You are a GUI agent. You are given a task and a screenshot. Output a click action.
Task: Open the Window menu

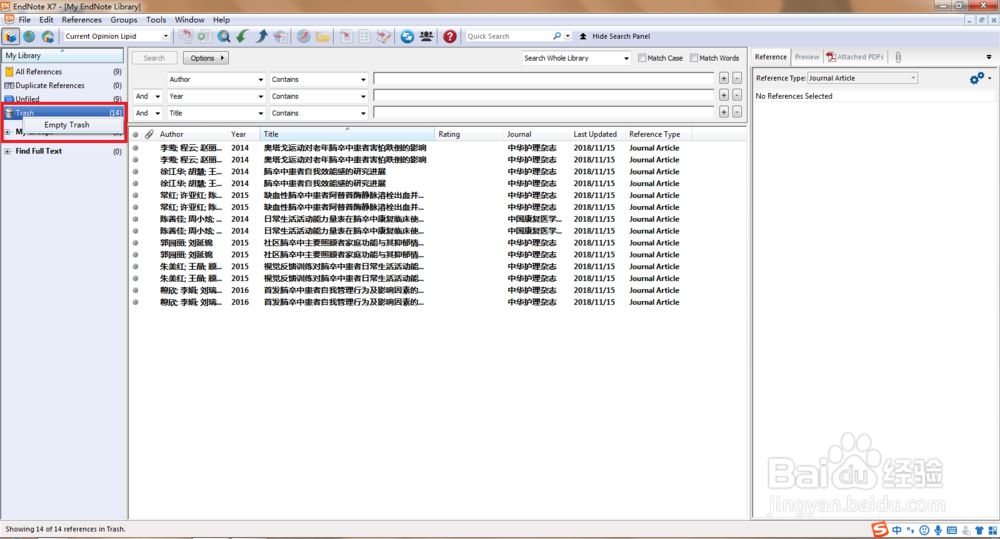(189, 20)
